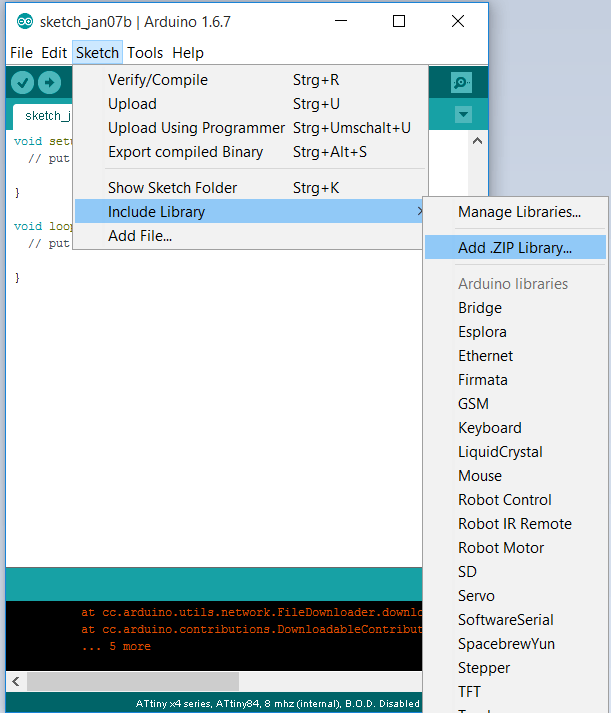Viewport: 611px width, 713px height.
Task: Select Add .ZIP Library...
Action: pyautogui.click(x=515, y=247)
